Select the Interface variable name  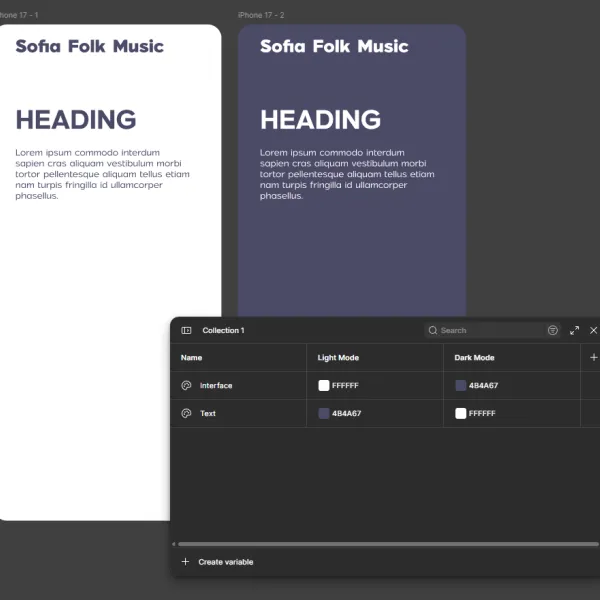[x=216, y=385]
